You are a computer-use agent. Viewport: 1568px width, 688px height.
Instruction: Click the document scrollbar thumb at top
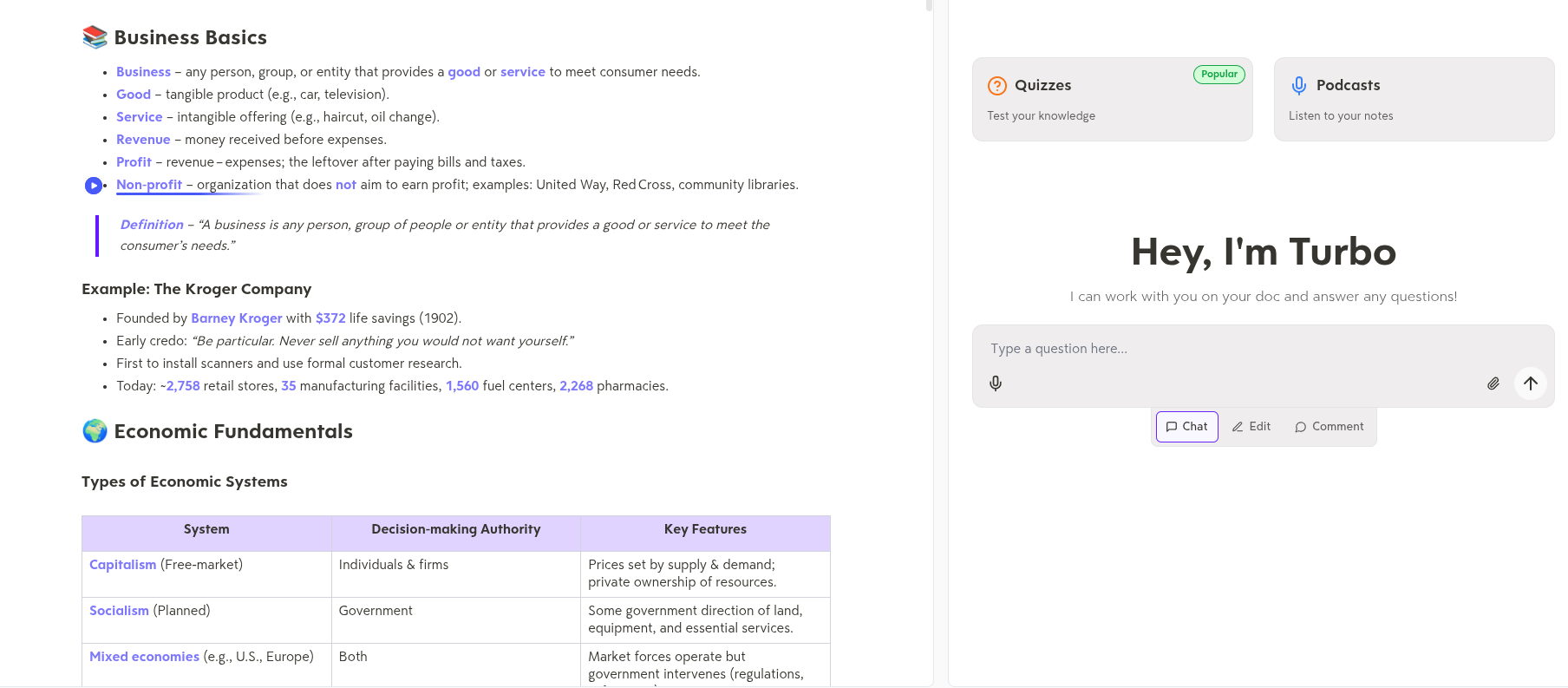click(x=929, y=5)
